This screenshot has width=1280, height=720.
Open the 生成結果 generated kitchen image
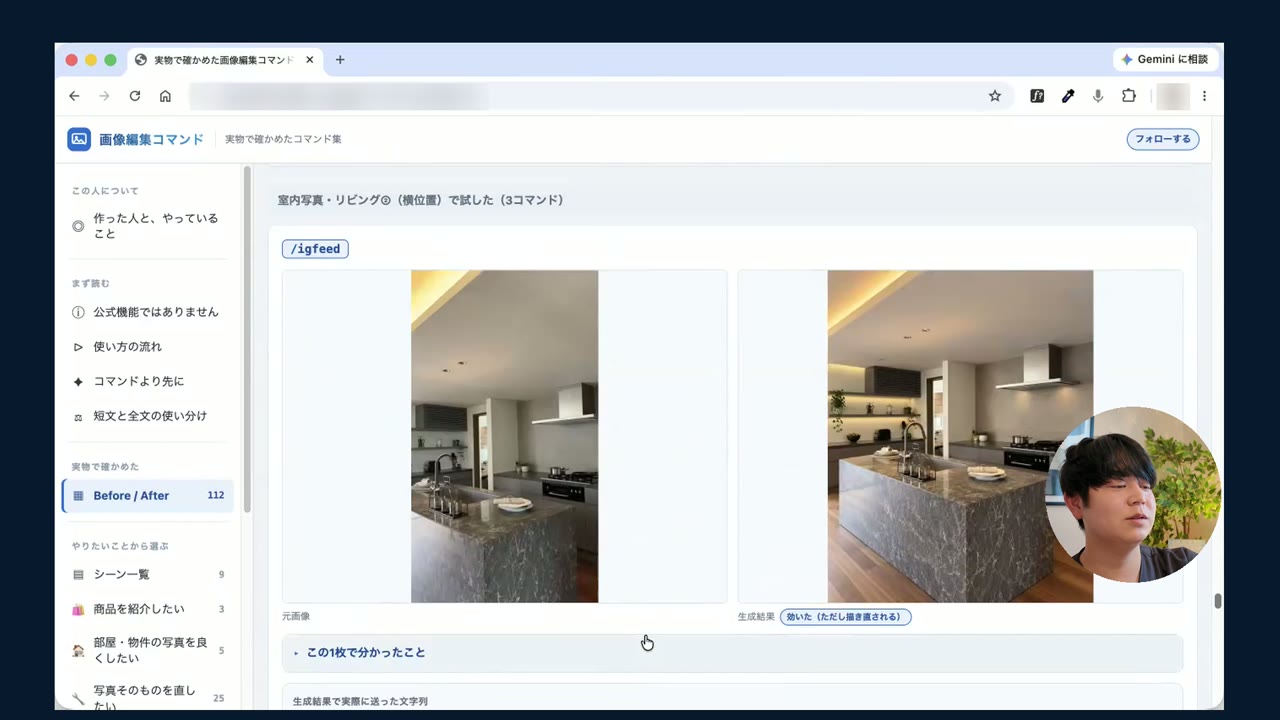click(x=960, y=436)
